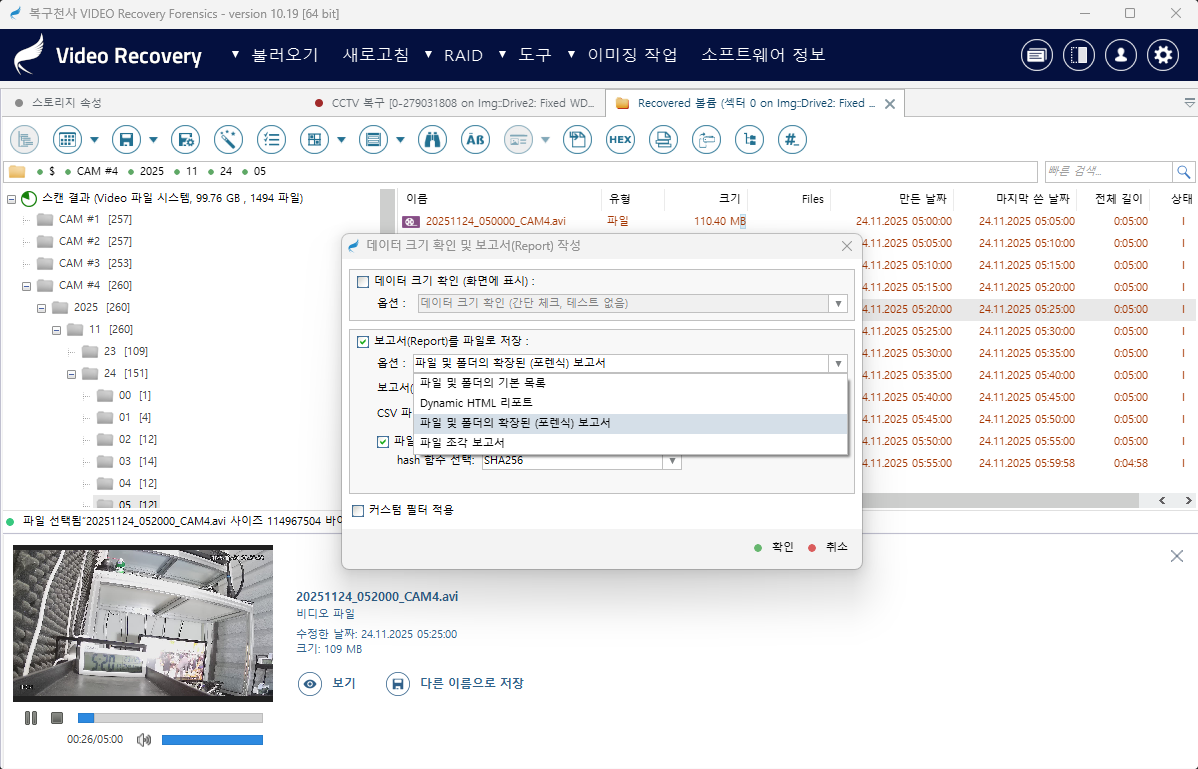1198x769 pixels.
Task: Select Dynamic HTML 리포트 option
Action: pos(630,402)
